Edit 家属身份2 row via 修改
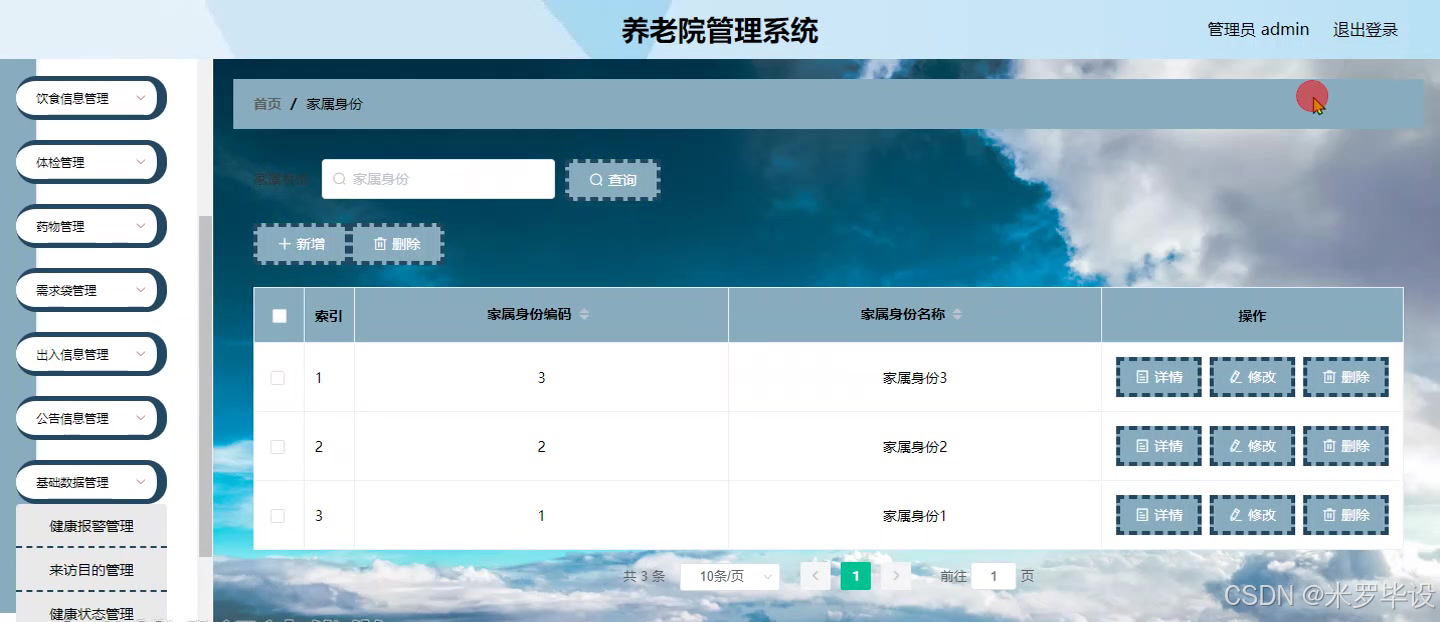 1252,446
